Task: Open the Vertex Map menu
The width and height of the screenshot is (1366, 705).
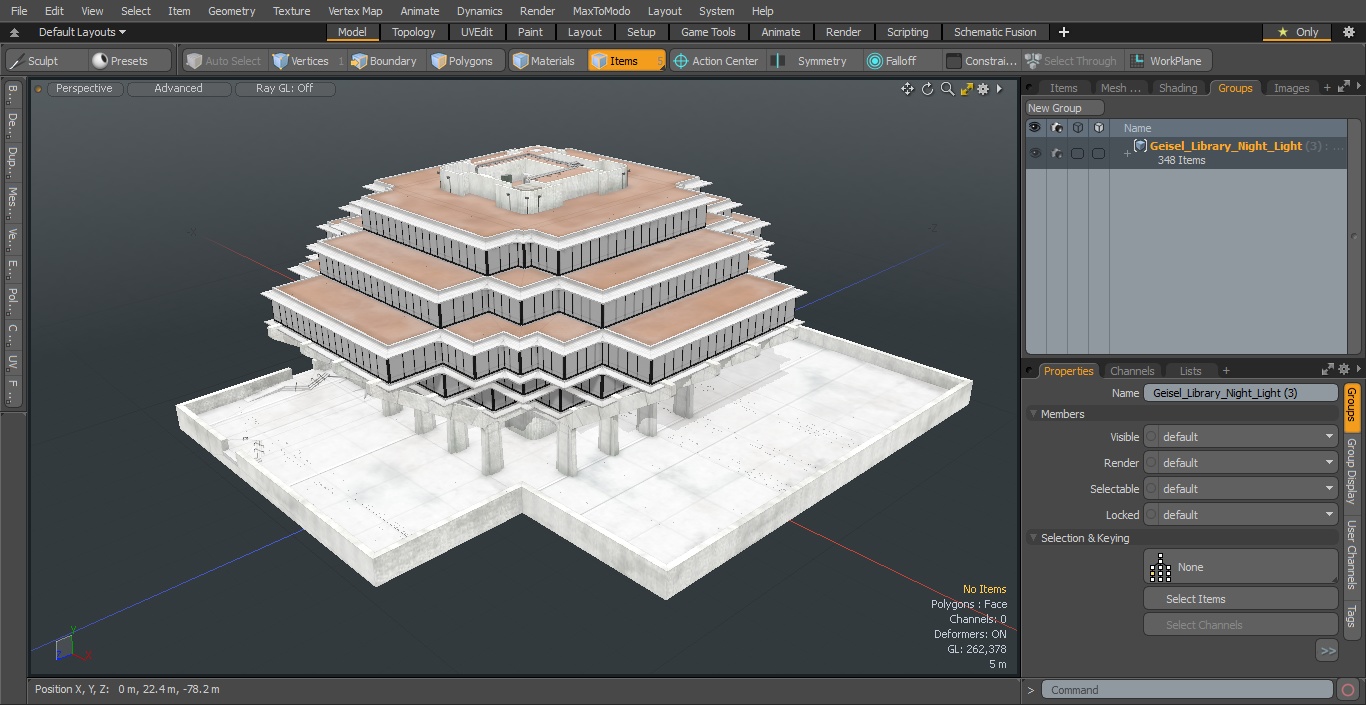Action: [355, 11]
